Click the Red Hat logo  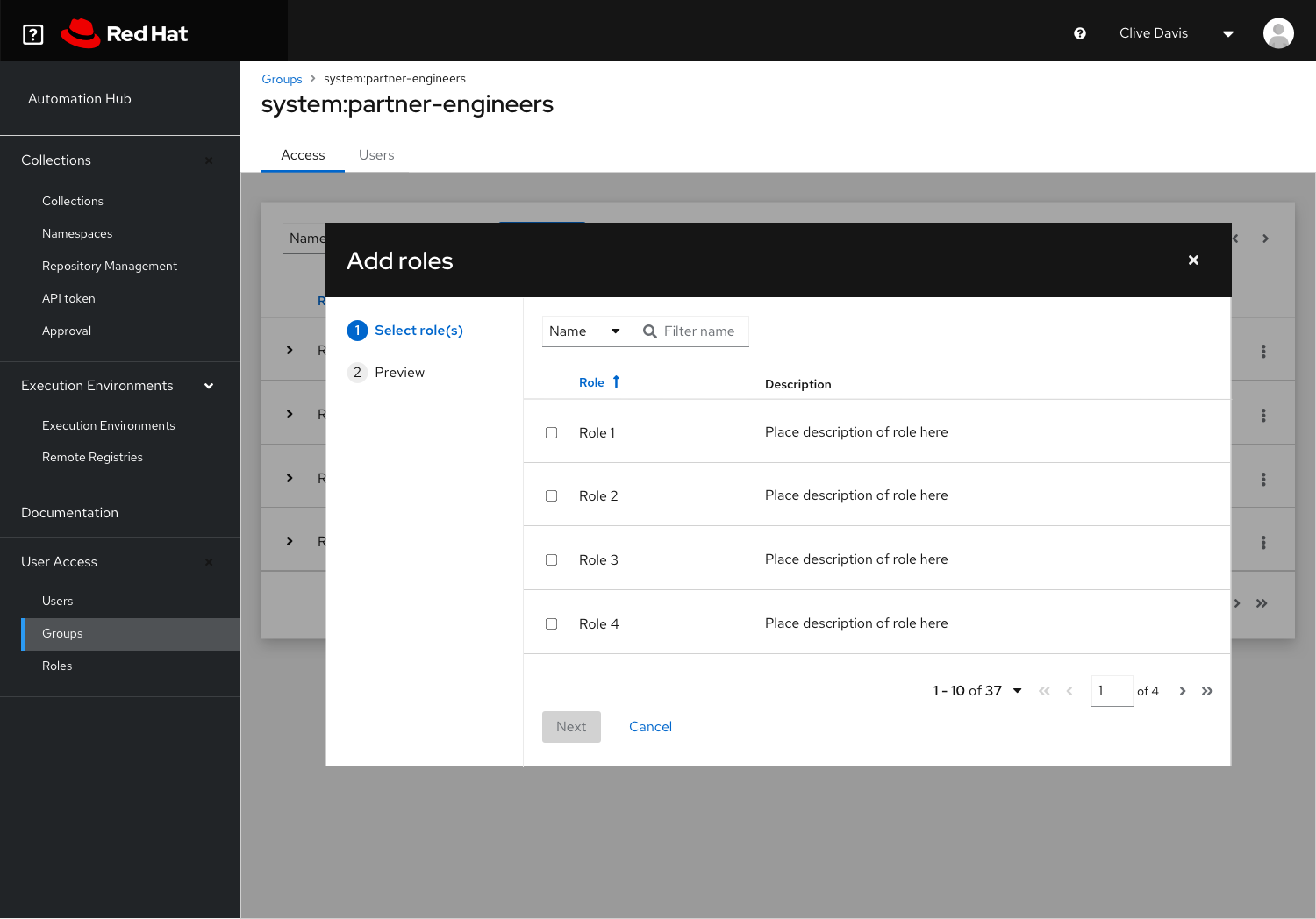coord(125,34)
